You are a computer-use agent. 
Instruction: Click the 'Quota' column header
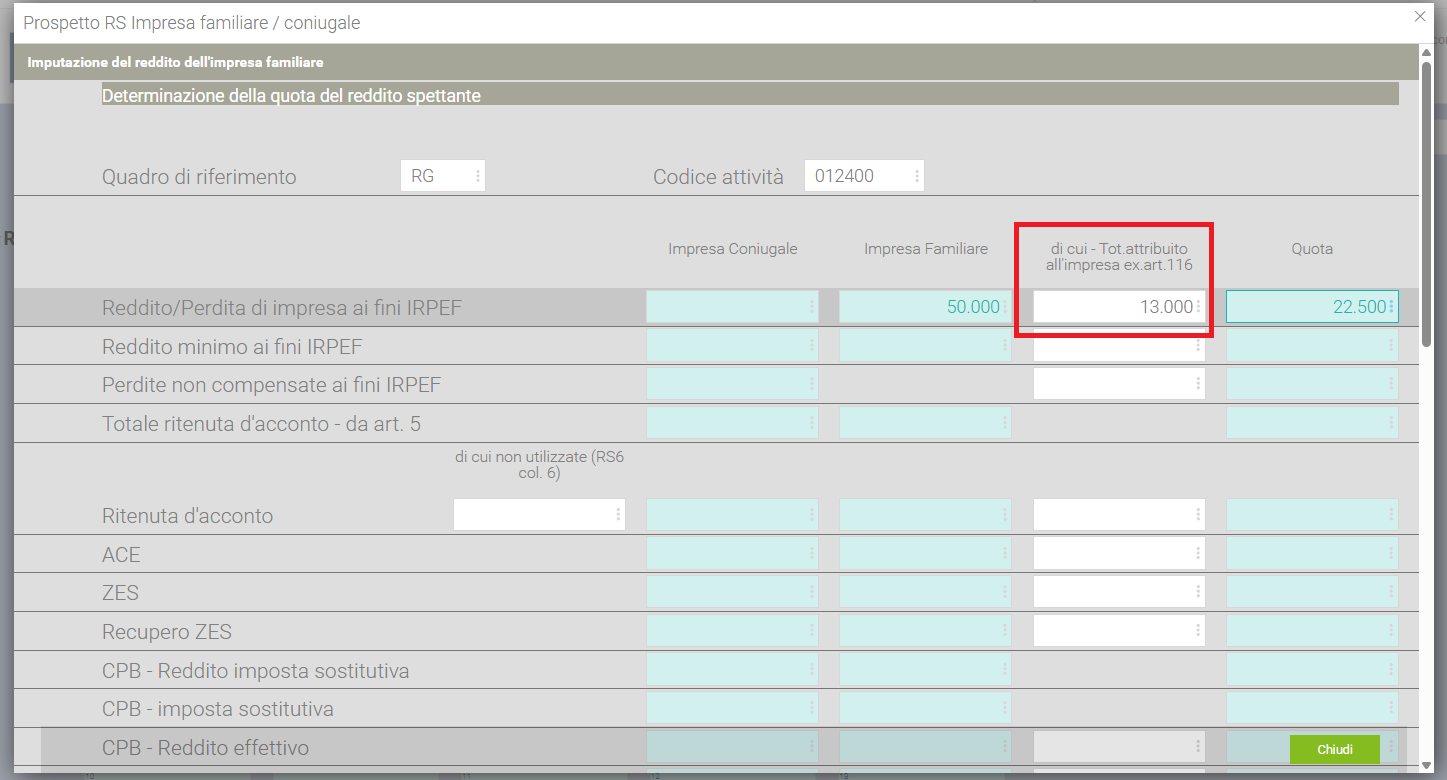click(x=1312, y=249)
